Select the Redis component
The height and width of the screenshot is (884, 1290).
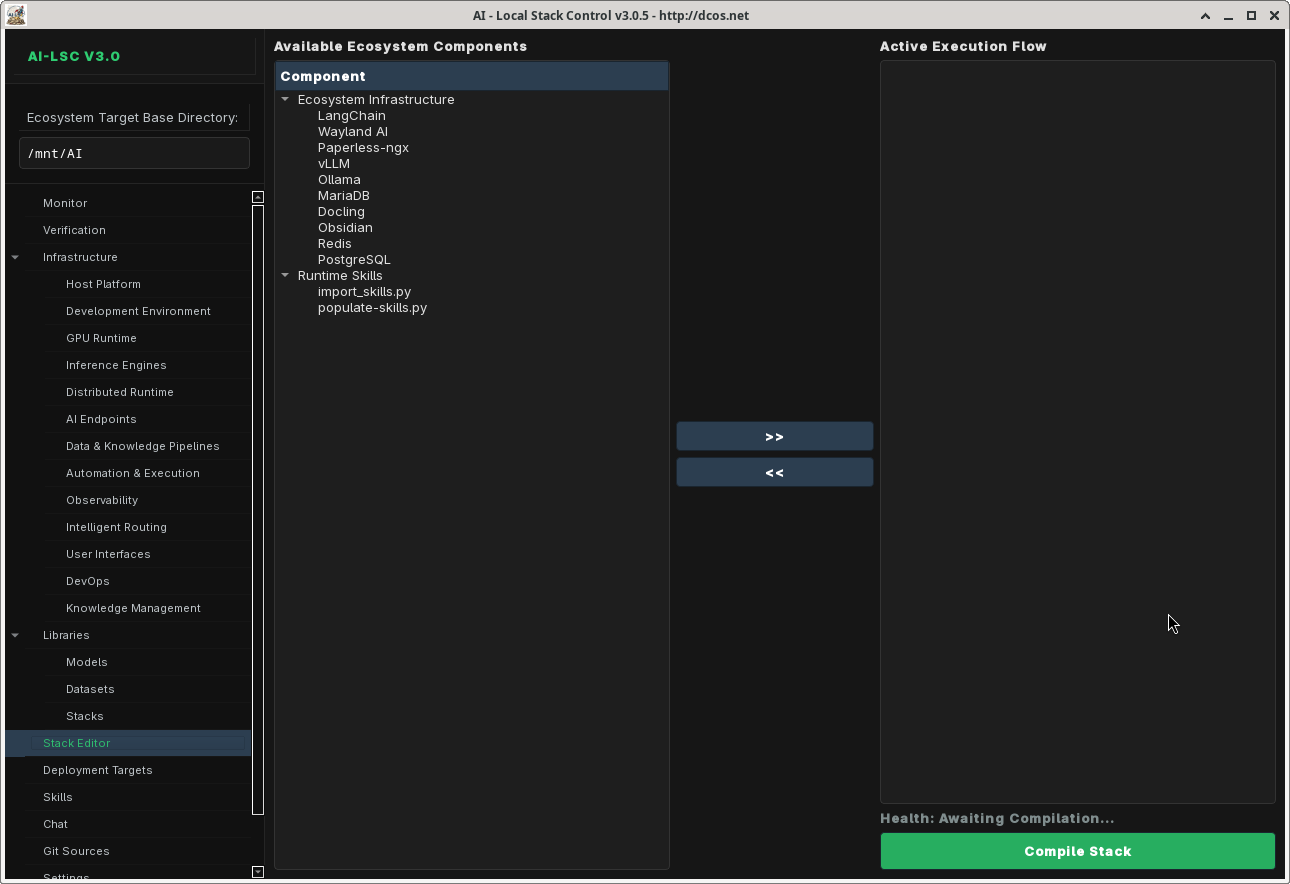[x=335, y=243]
